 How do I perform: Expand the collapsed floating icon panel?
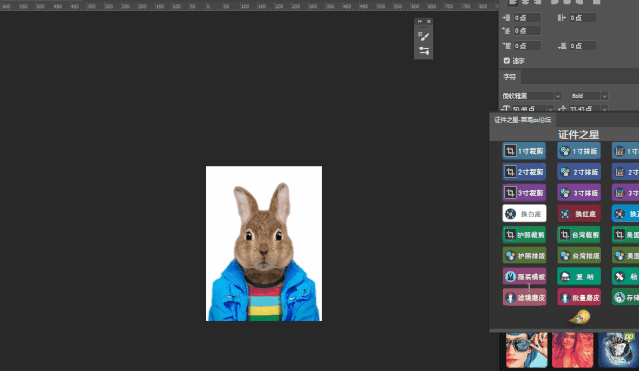pyautogui.click(x=420, y=21)
